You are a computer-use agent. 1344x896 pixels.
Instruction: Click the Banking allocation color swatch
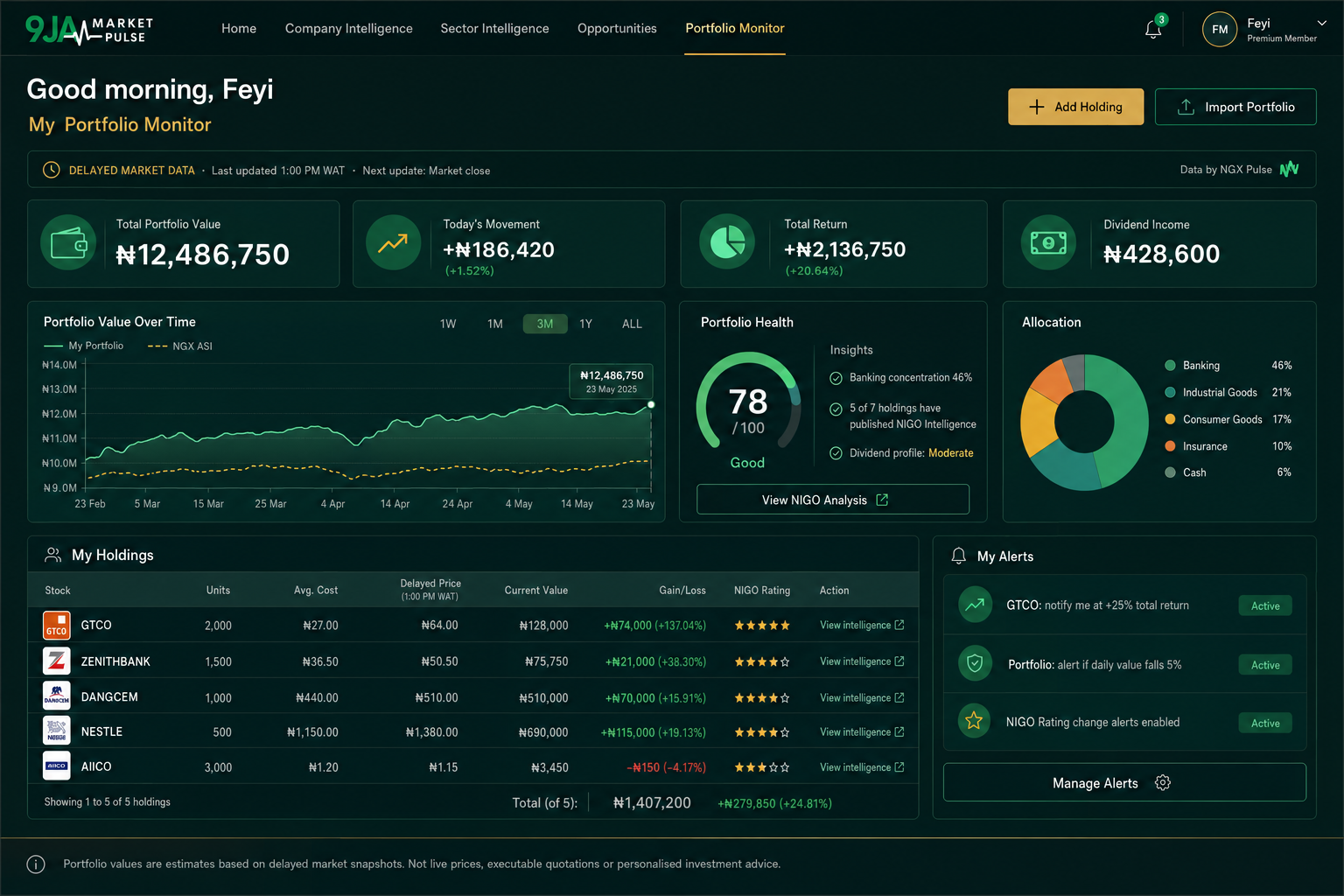(x=1170, y=366)
